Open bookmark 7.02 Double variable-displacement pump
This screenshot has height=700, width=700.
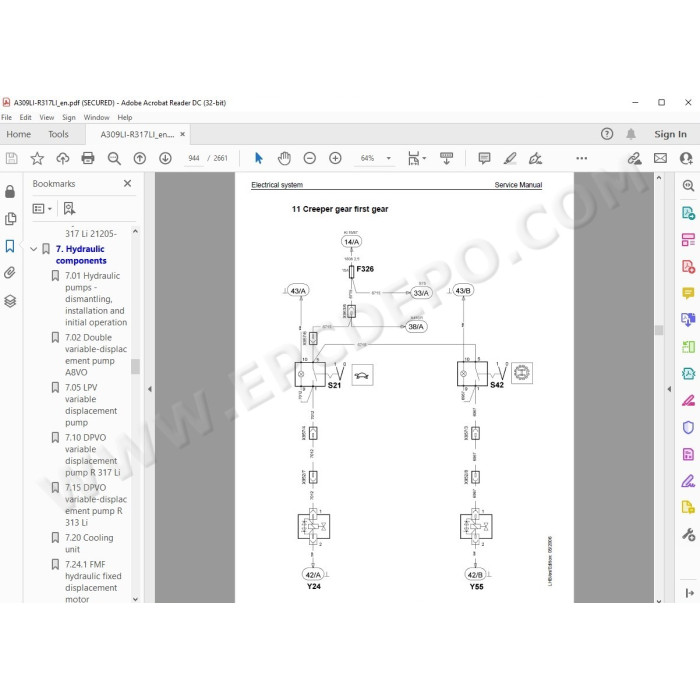click(96, 354)
